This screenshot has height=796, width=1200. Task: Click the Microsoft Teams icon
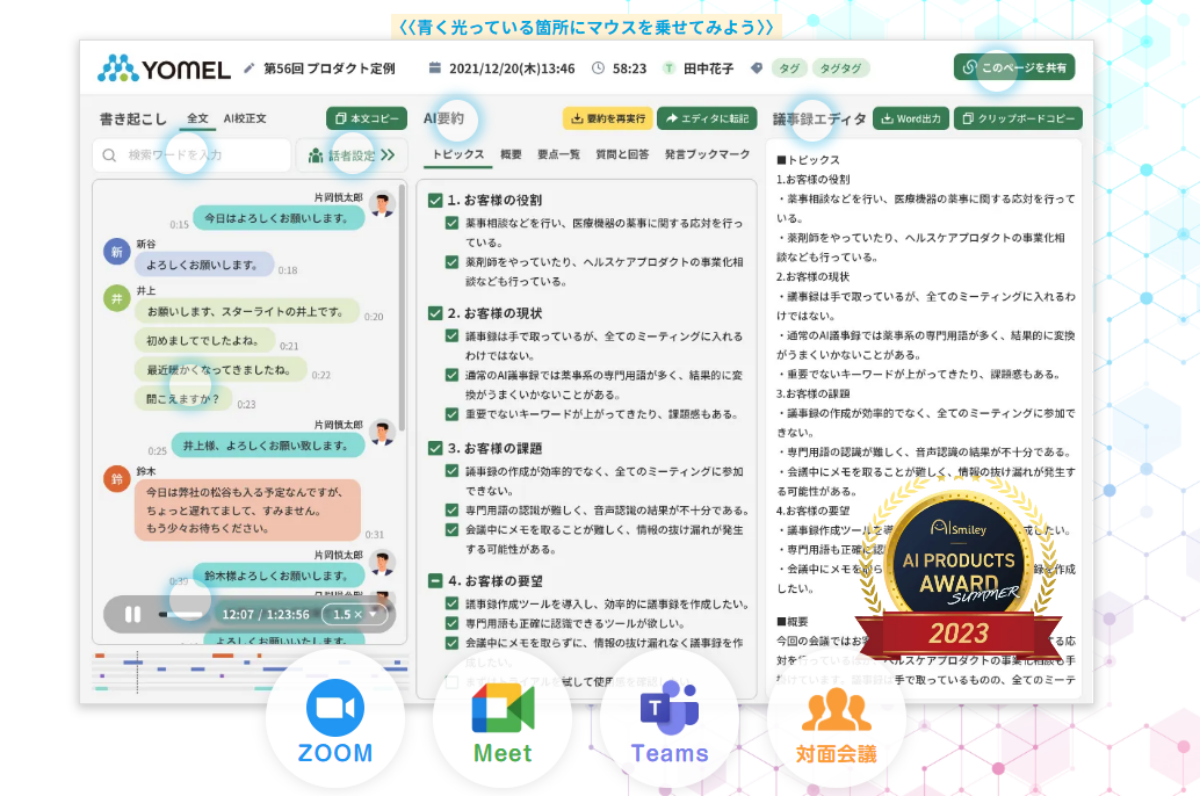669,708
